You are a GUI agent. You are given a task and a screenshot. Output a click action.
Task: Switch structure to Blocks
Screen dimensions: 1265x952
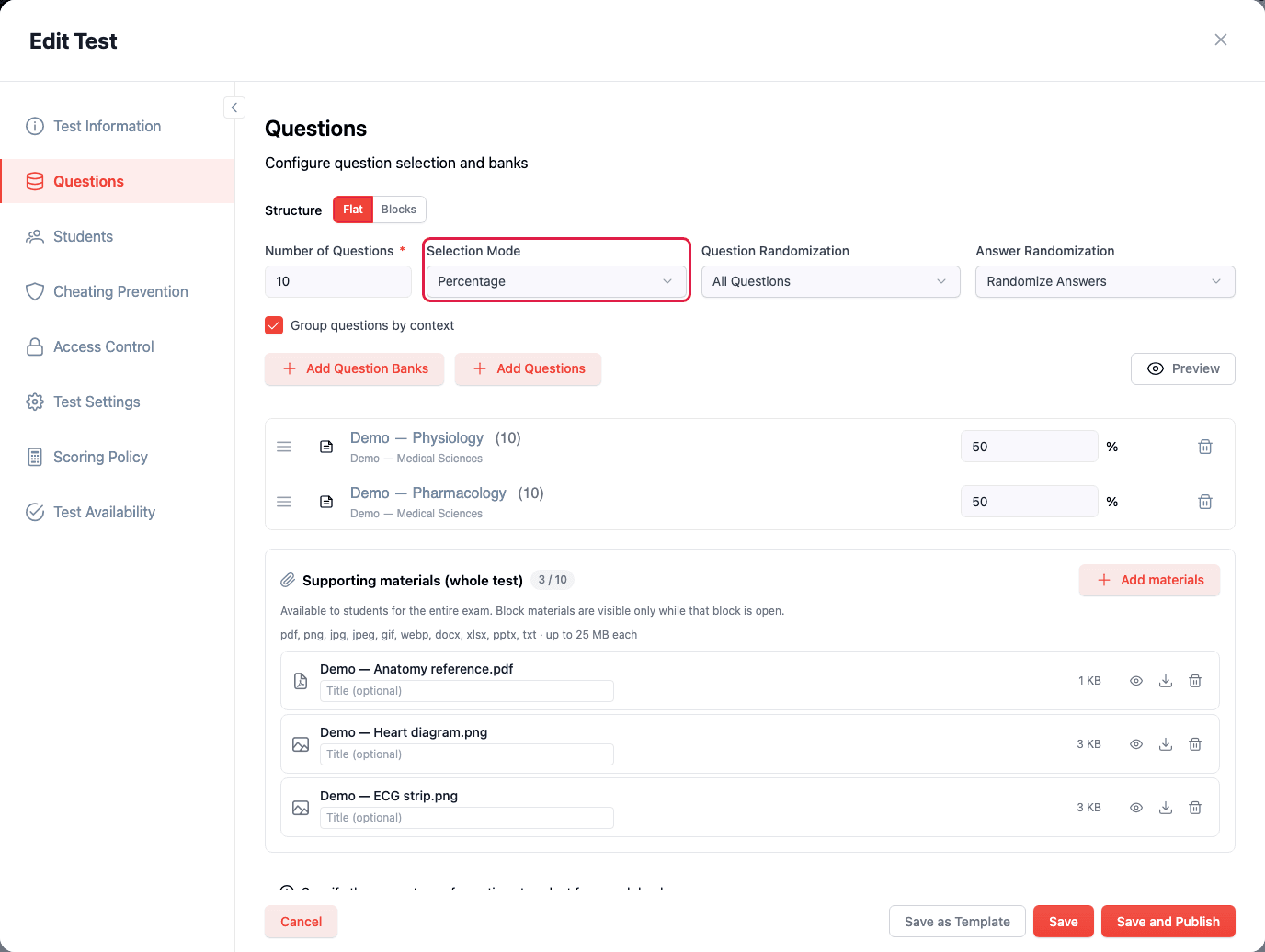(399, 210)
